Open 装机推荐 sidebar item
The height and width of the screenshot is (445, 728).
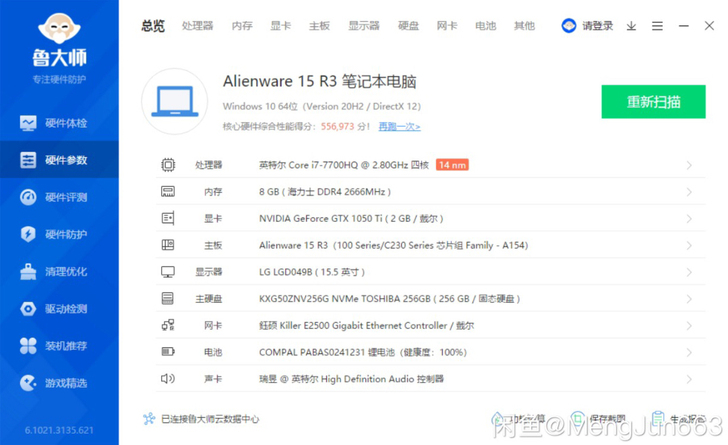pyautogui.click(x=59, y=346)
